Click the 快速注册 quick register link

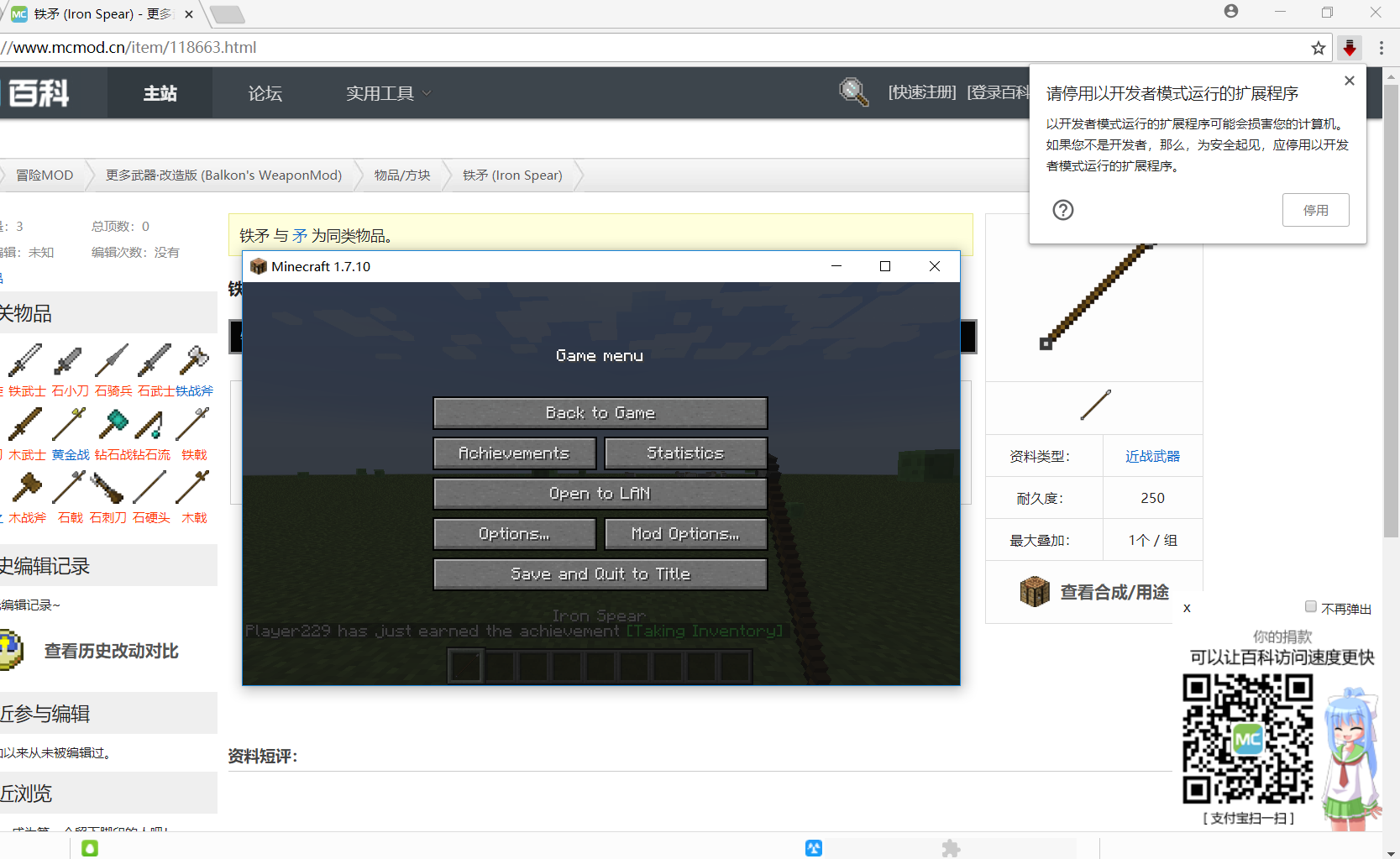point(922,92)
